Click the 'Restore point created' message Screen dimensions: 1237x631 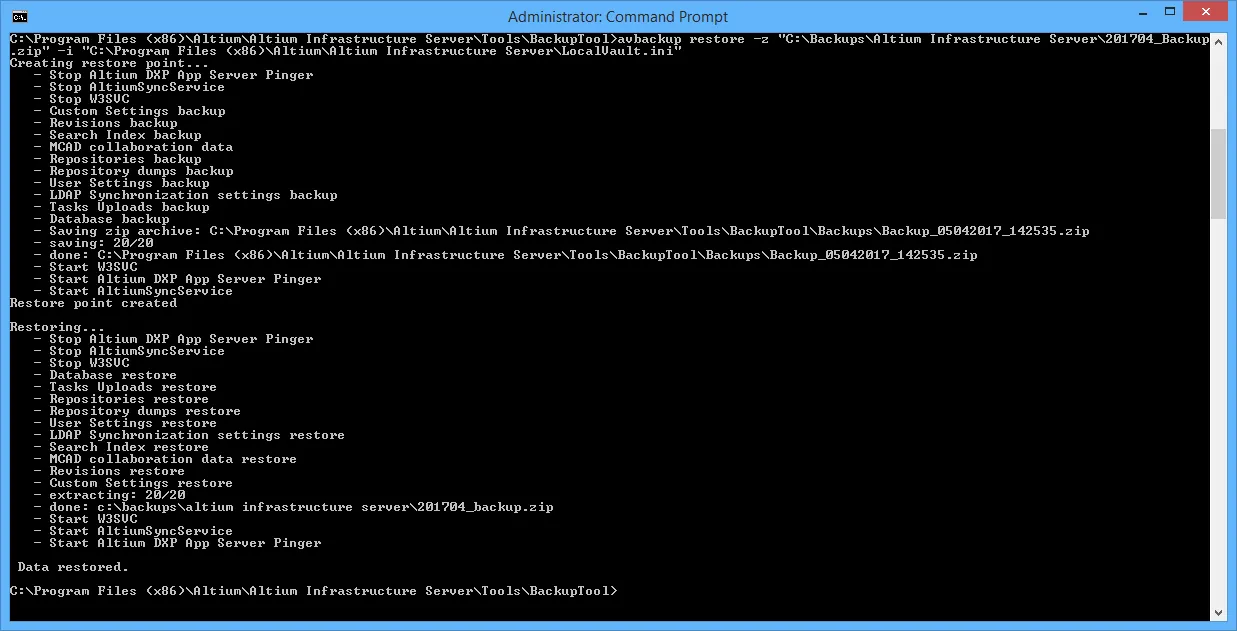93,303
